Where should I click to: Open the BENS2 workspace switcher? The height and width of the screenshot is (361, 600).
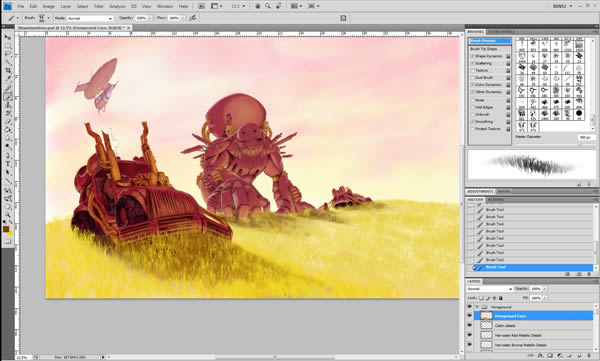562,6
